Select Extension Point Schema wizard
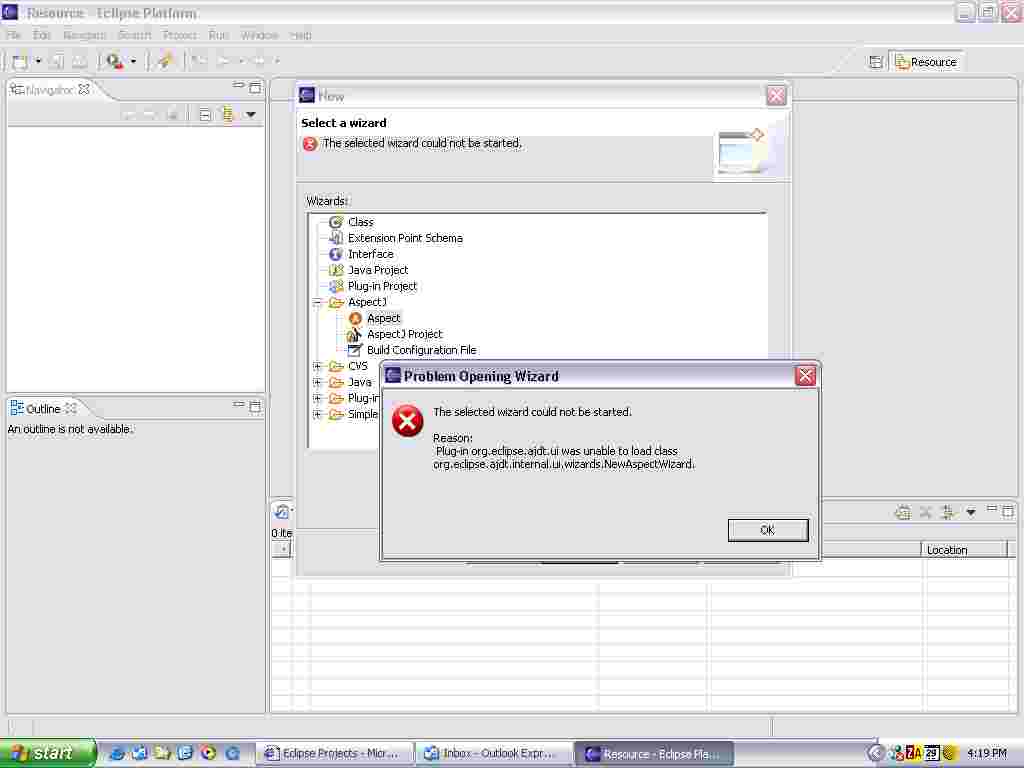Viewport: 1024px width, 768px height. (405, 238)
